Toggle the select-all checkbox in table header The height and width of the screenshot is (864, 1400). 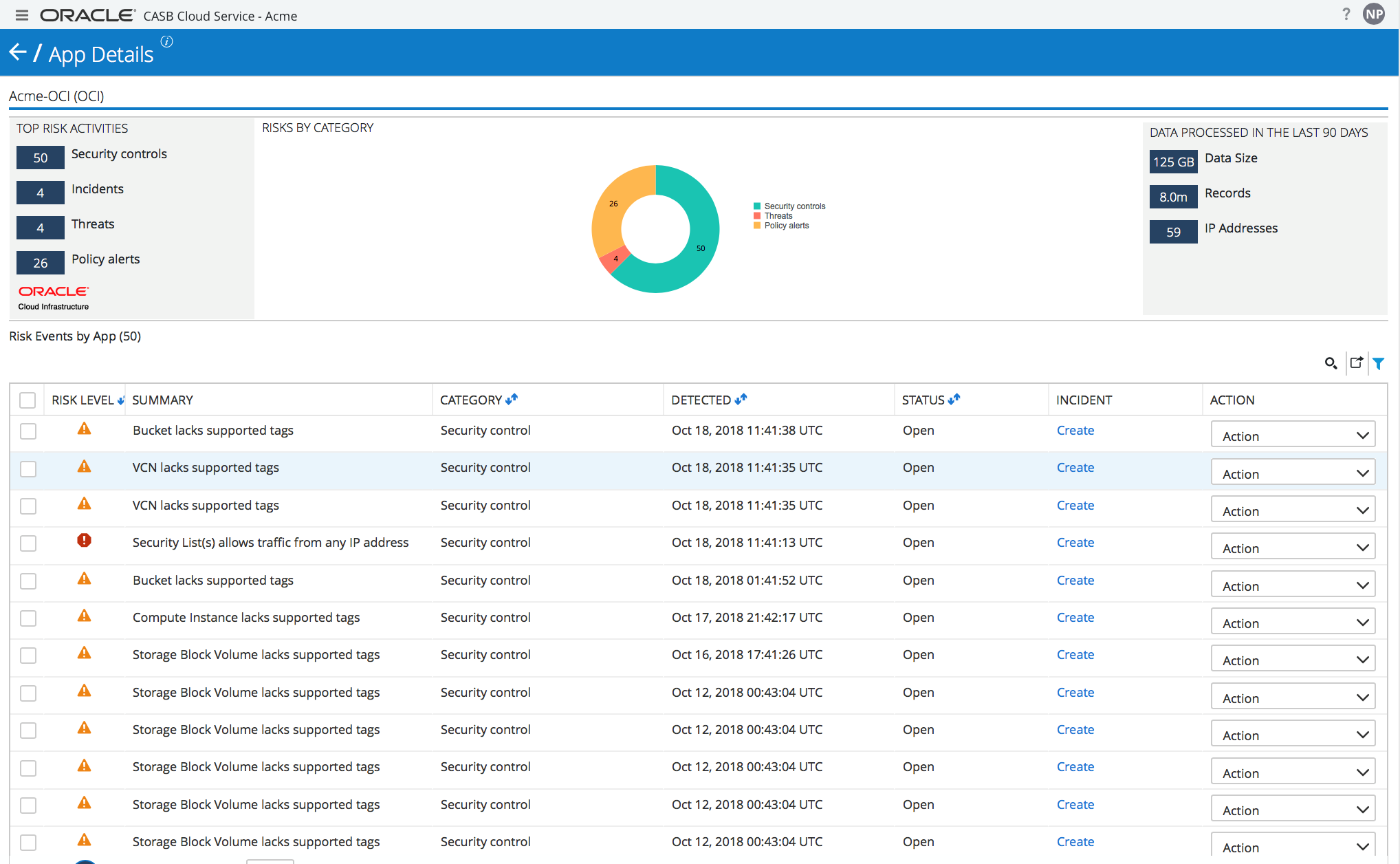28,400
